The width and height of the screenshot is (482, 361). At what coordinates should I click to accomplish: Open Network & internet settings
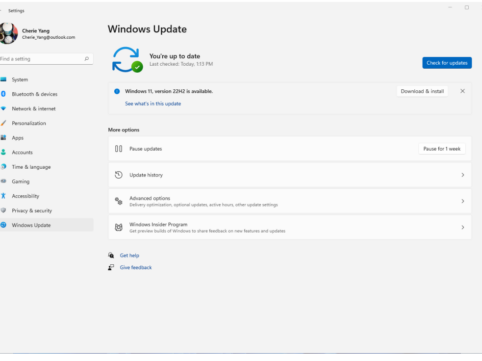(x=46, y=109)
